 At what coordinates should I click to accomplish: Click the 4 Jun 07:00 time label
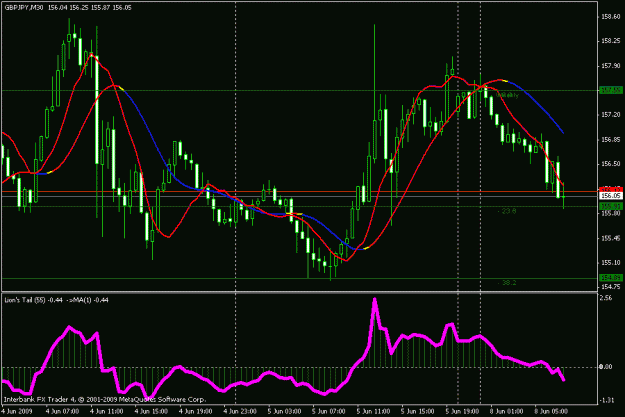[x=62, y=411]
